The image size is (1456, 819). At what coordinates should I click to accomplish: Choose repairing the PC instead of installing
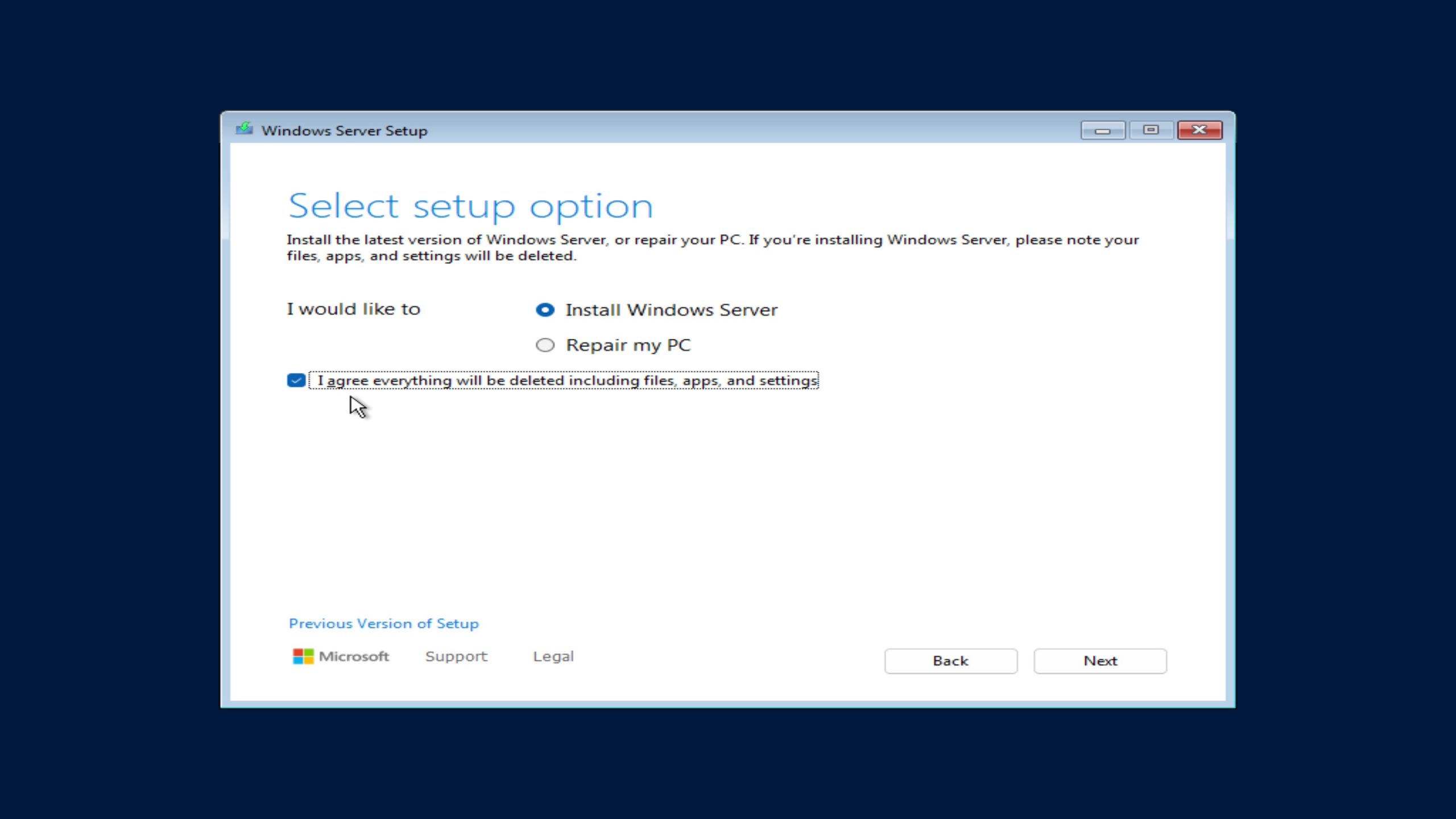(544, 345)
